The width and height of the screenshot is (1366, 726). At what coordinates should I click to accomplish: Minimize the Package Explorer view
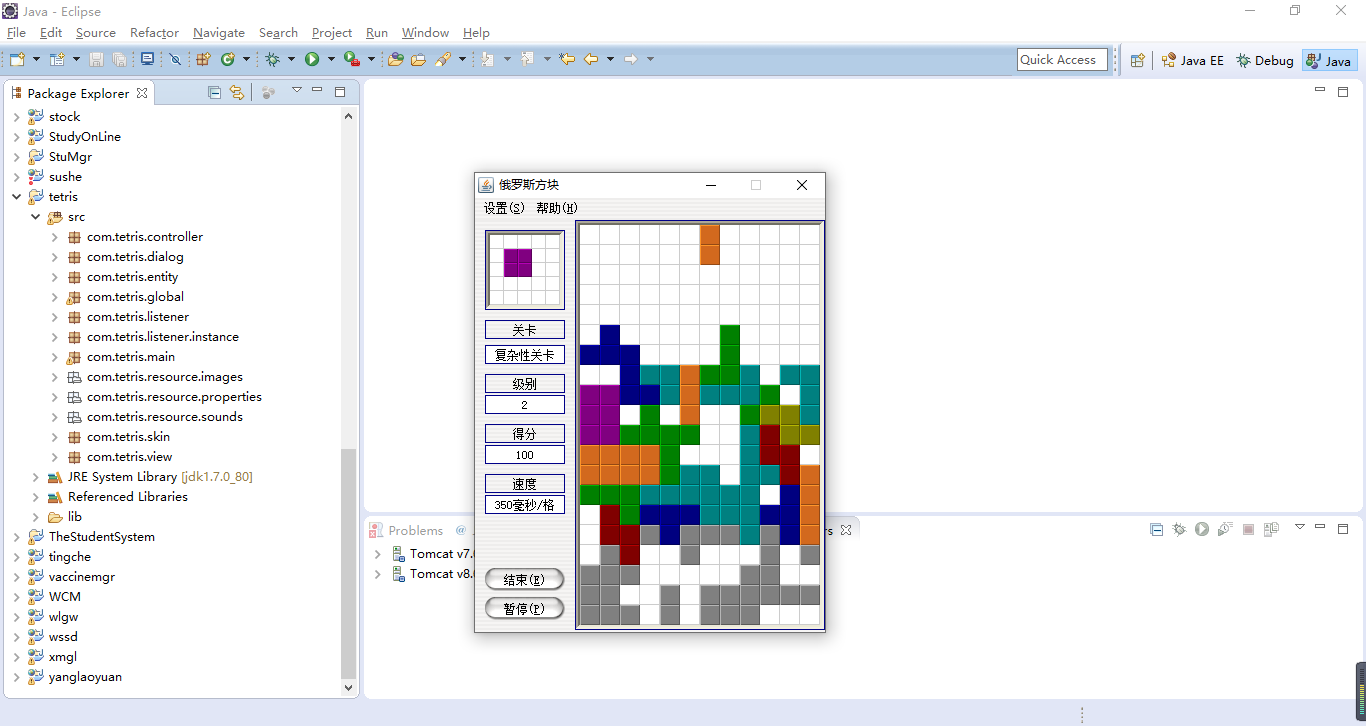click(318, 91)
